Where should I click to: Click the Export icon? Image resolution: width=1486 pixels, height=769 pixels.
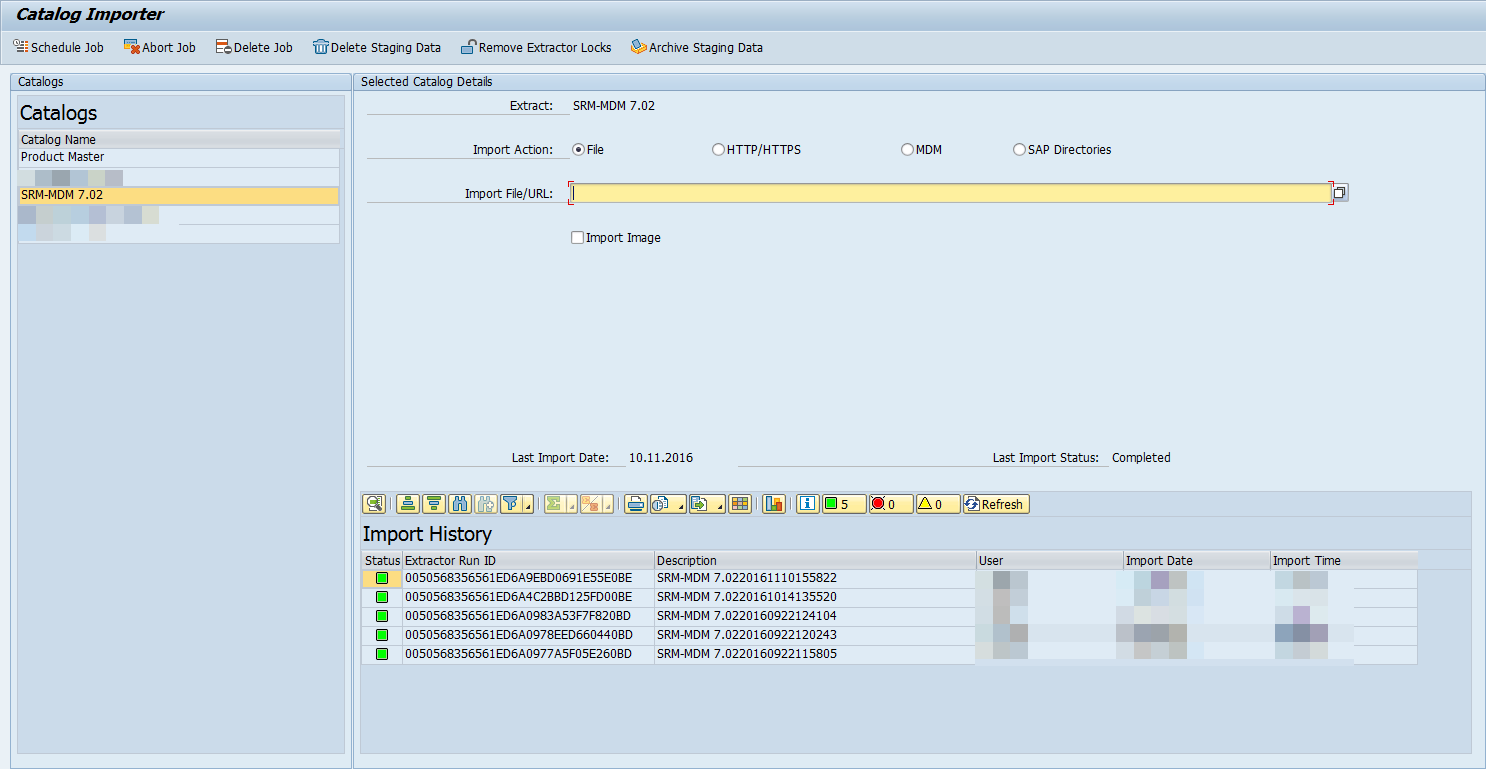(701, 504)
